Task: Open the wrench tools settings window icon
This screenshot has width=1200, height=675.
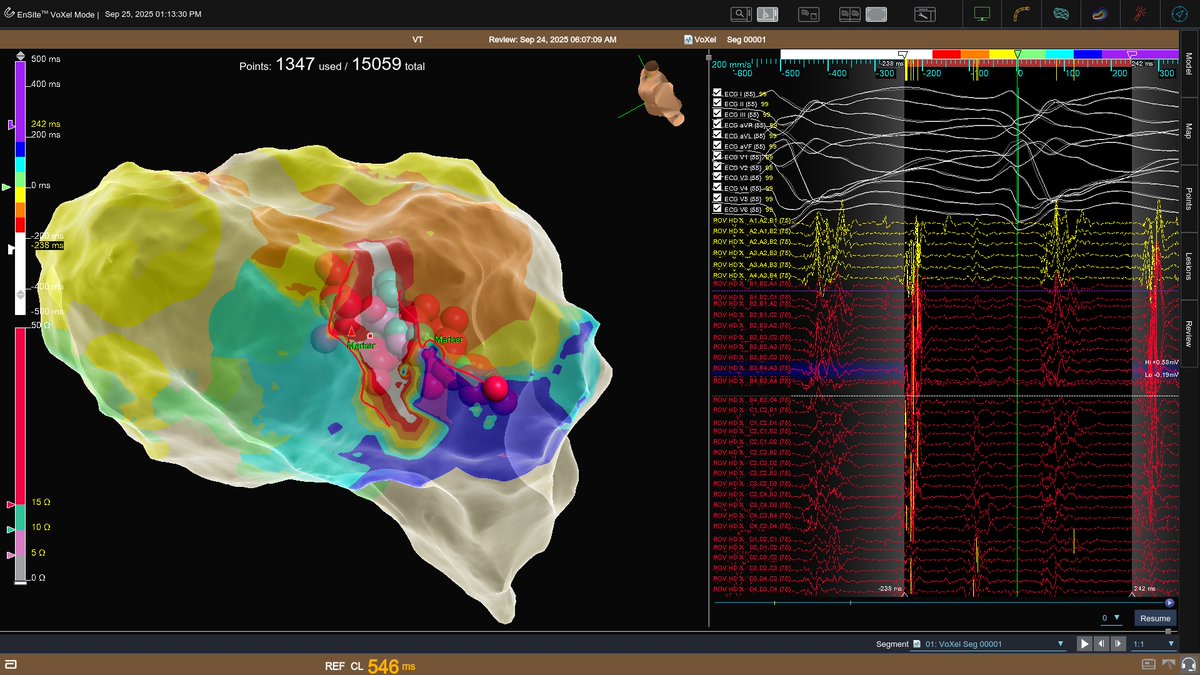Action: click(x=926, y=14)
